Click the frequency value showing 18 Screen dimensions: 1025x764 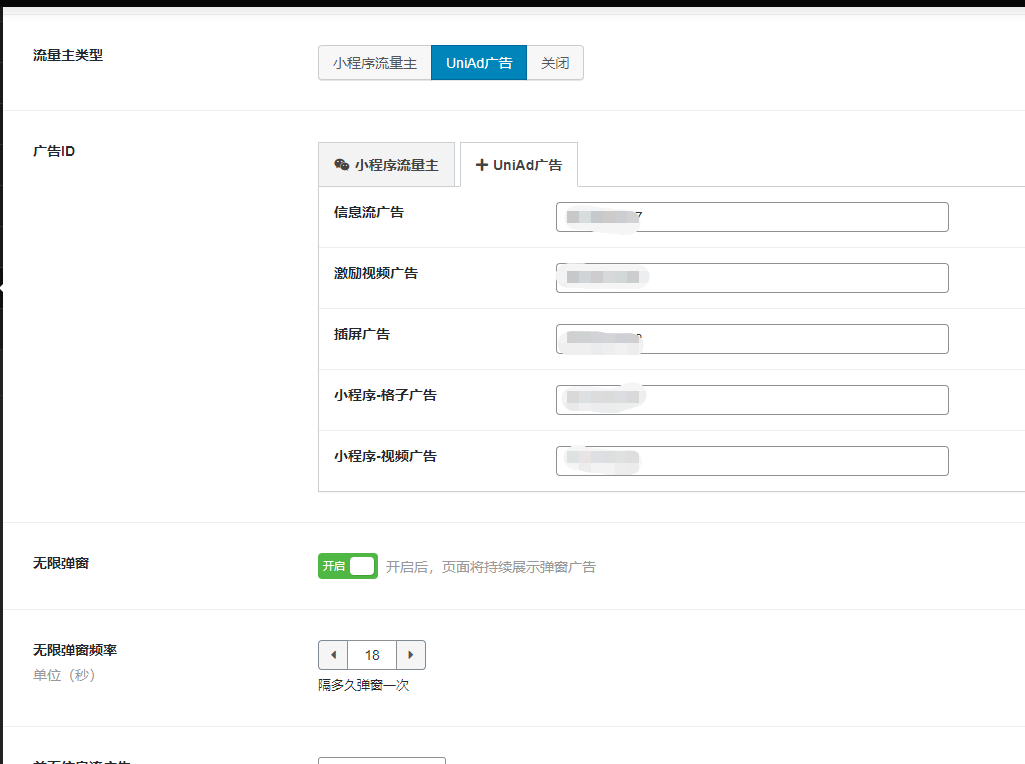coord(371,654)
